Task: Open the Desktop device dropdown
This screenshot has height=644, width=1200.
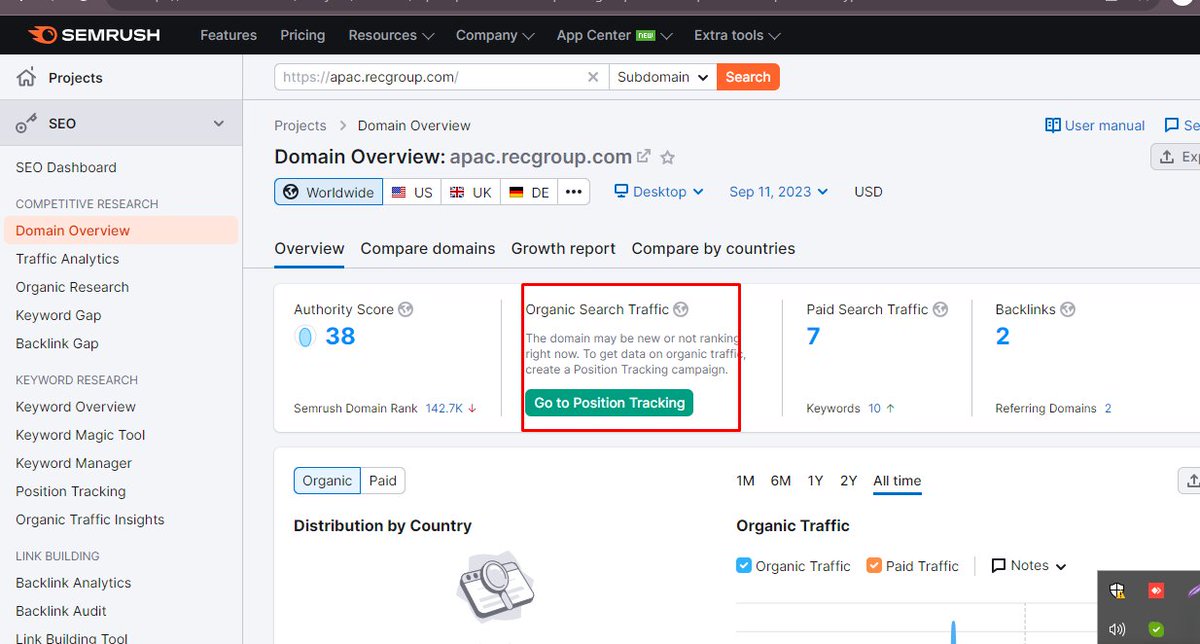Action: [x=659, y=192]
